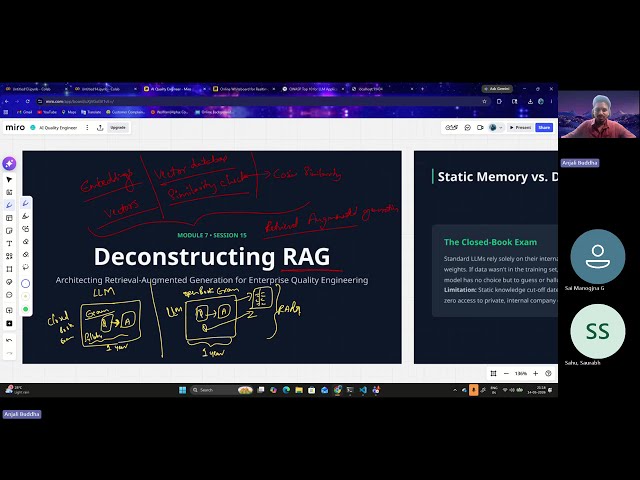
Task: Open the more apps plus button
Action: [9, 323]
